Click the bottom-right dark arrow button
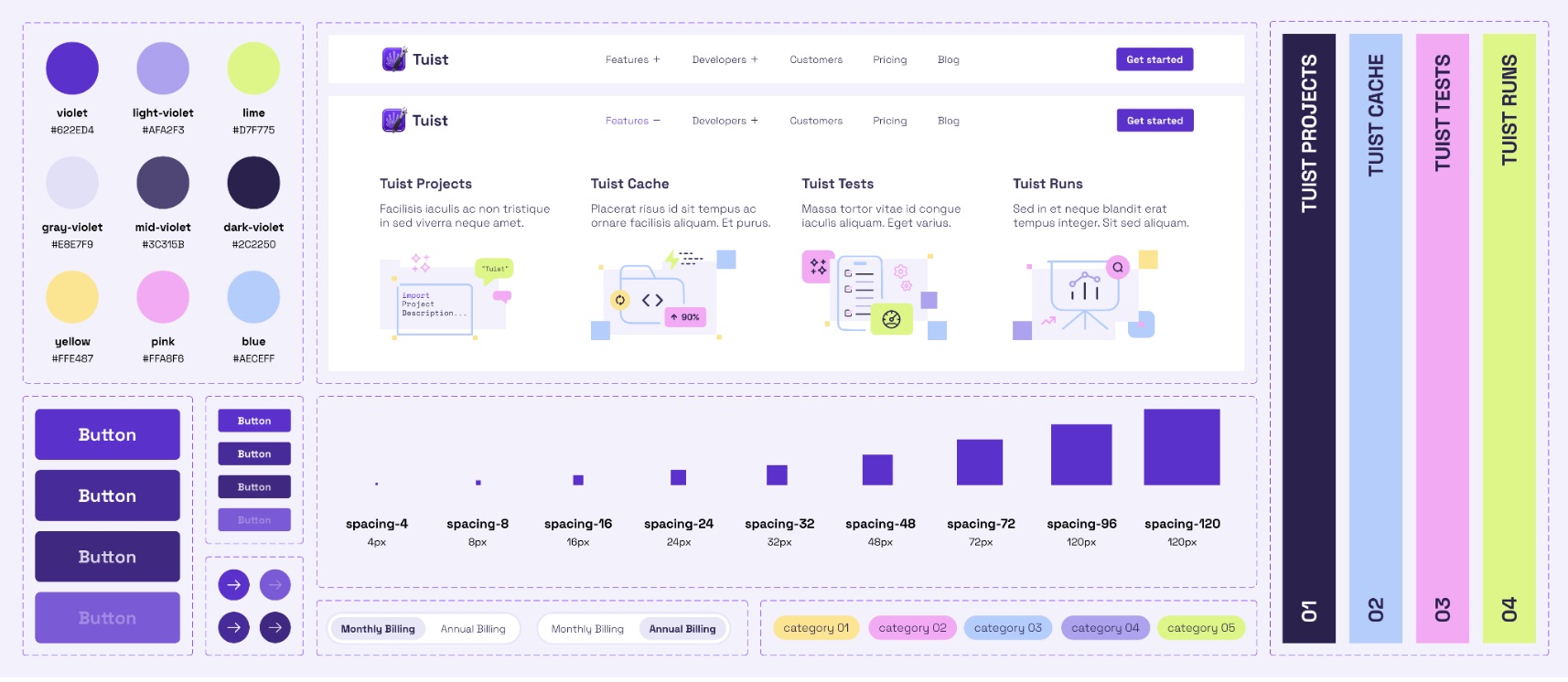 275,627
